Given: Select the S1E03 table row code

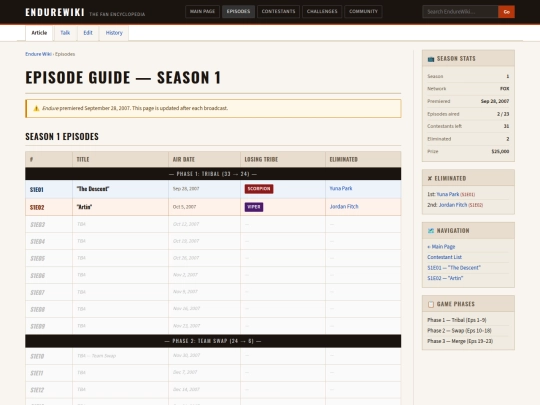Looking at the screenshot, I should coord(38,225).
